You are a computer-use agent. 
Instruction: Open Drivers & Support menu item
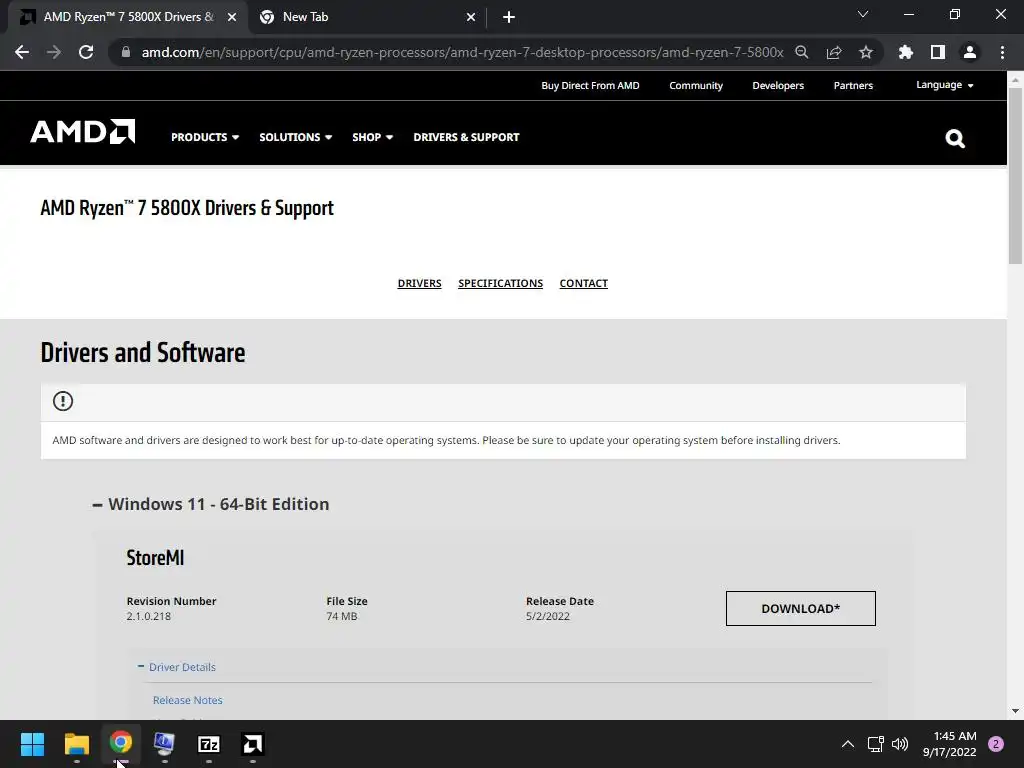[466, 137]
